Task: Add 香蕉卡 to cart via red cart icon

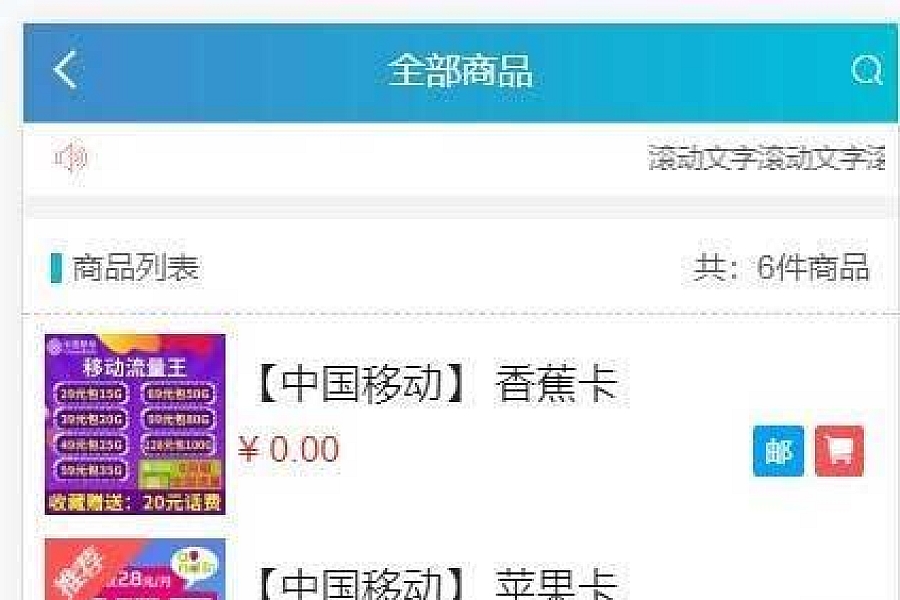Action: [839, 451]
